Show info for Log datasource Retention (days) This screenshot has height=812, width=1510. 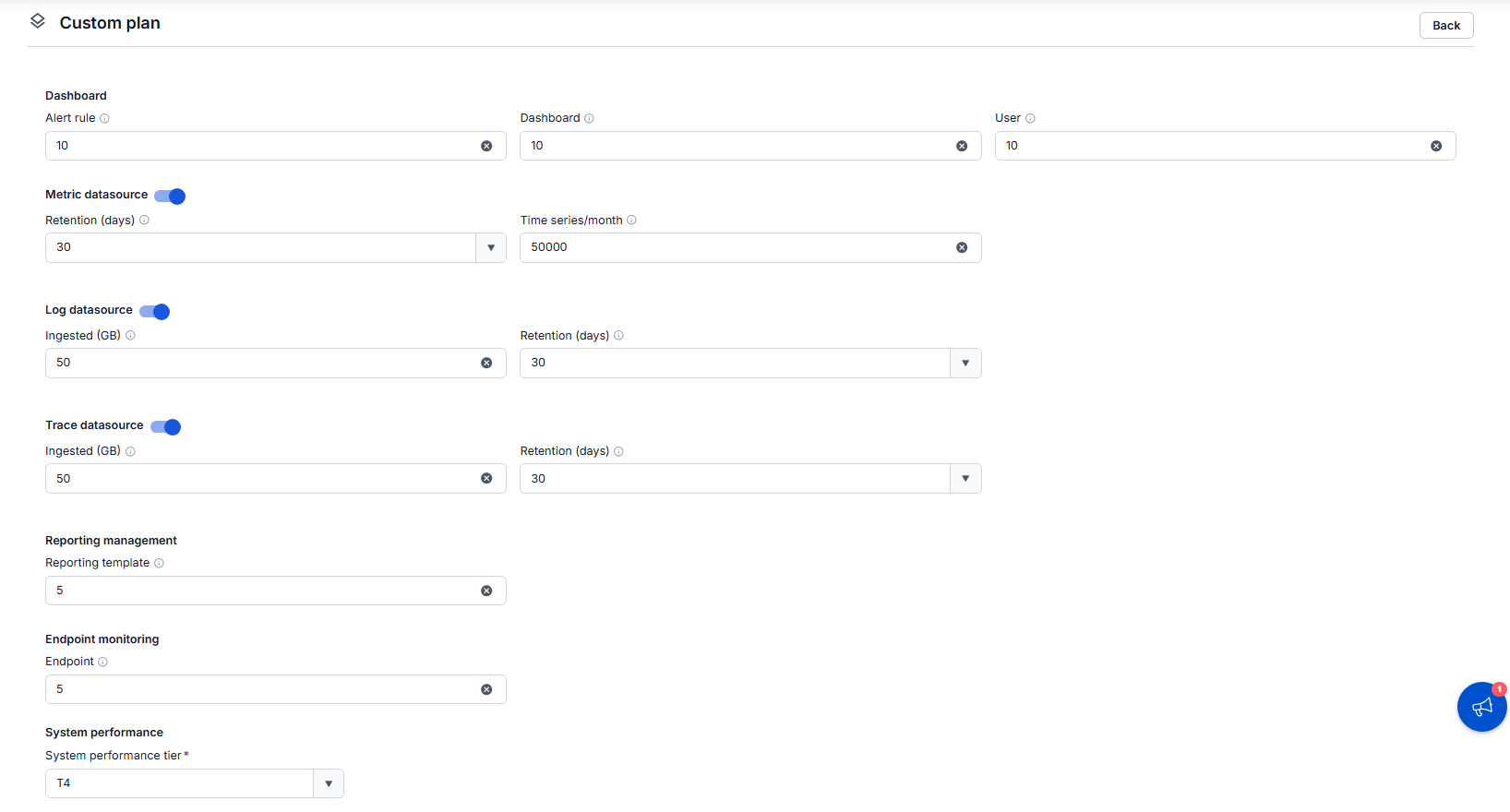point(618,336)
